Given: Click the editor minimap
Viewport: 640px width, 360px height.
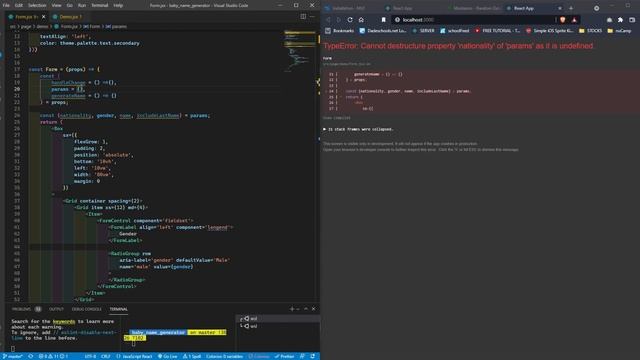Looking at the screenshot, I should [x=300, y=51].
